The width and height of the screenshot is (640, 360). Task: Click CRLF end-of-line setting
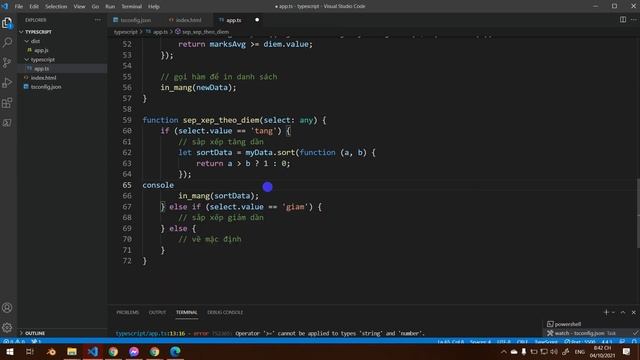coord(522,342)
